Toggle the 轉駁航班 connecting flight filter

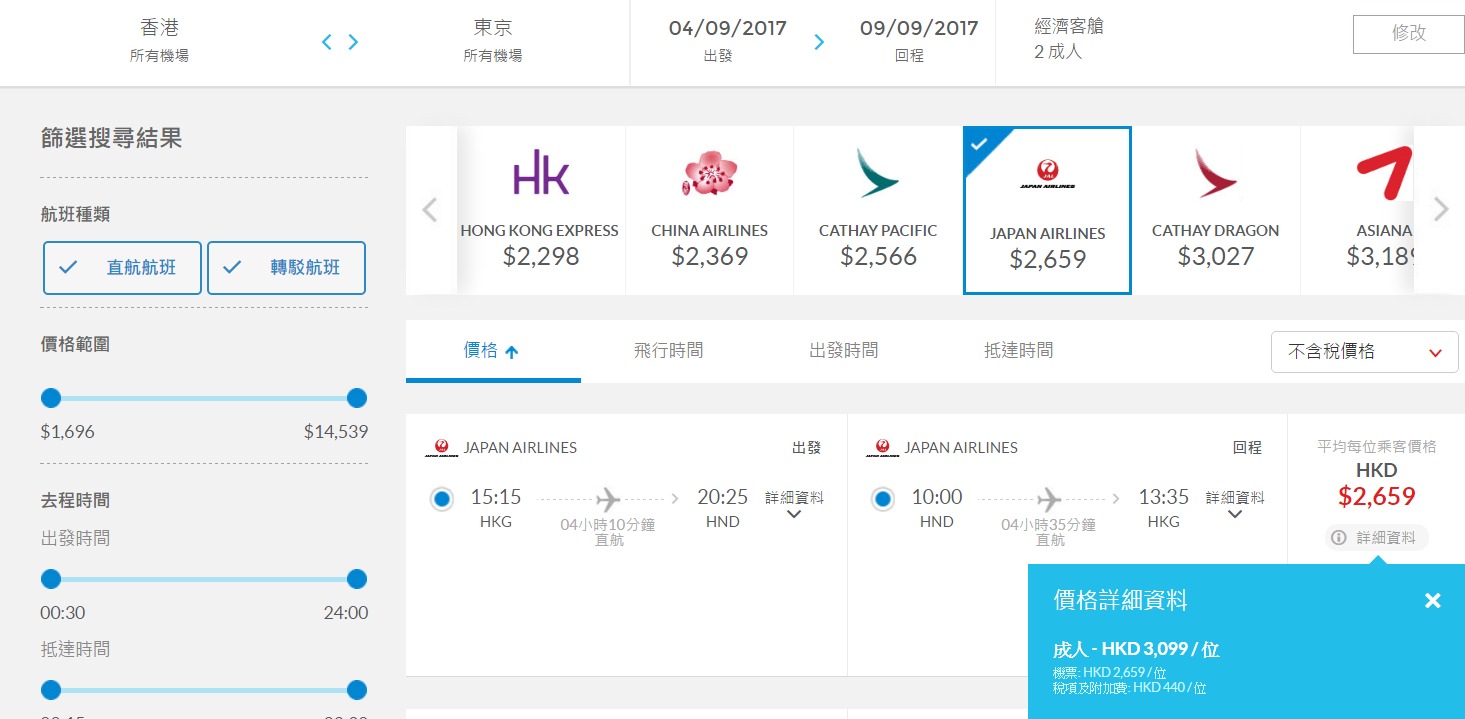coord(286,268)
